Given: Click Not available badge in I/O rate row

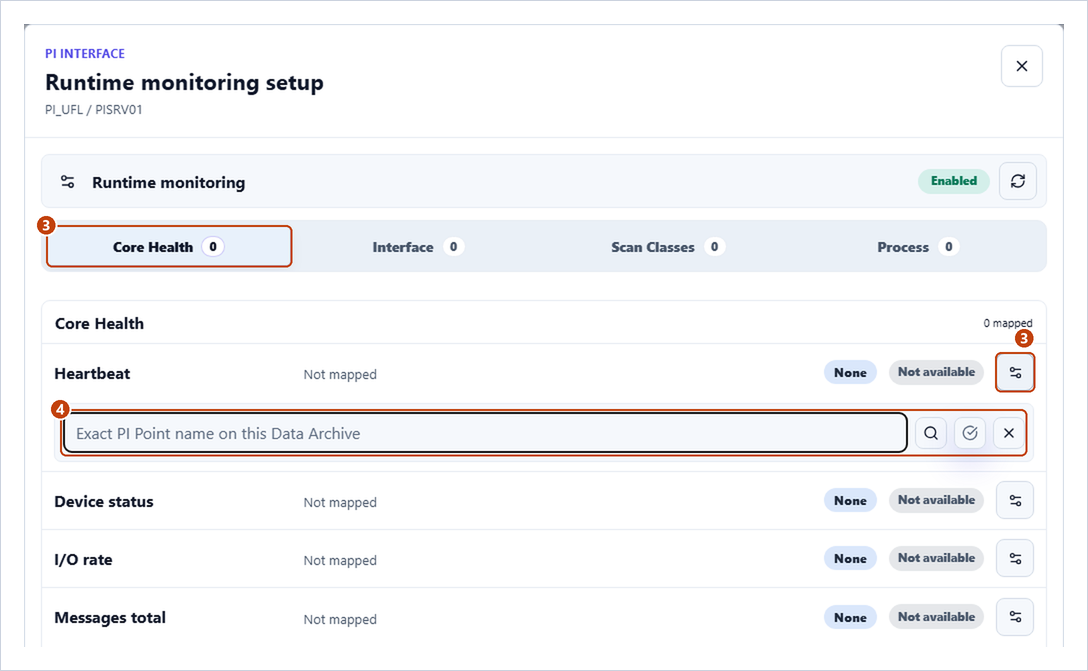Looking at the screenshot, I should coord(936,558).
